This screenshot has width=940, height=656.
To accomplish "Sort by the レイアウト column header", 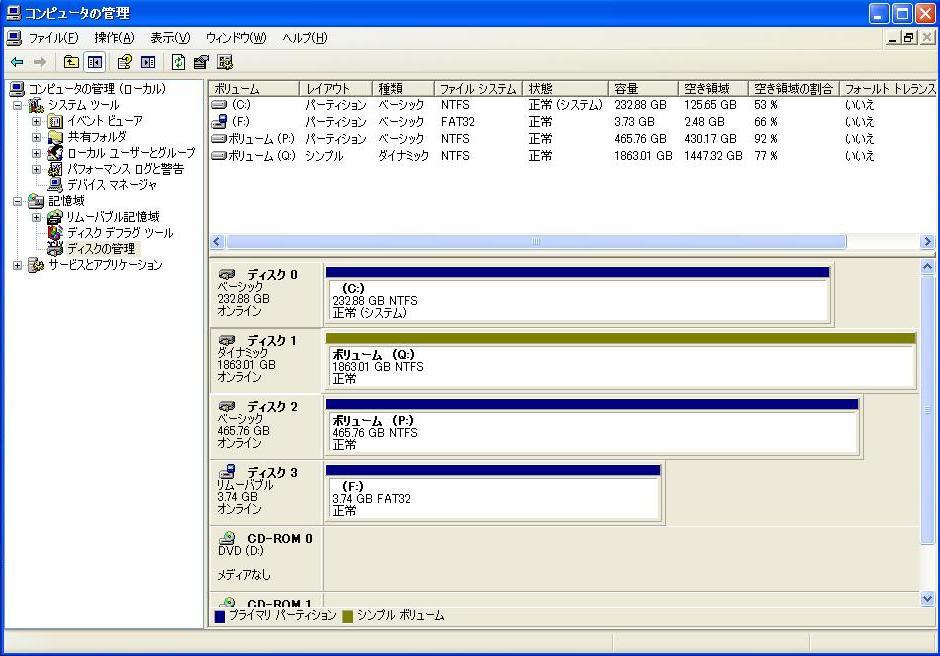I will point(336,89).
